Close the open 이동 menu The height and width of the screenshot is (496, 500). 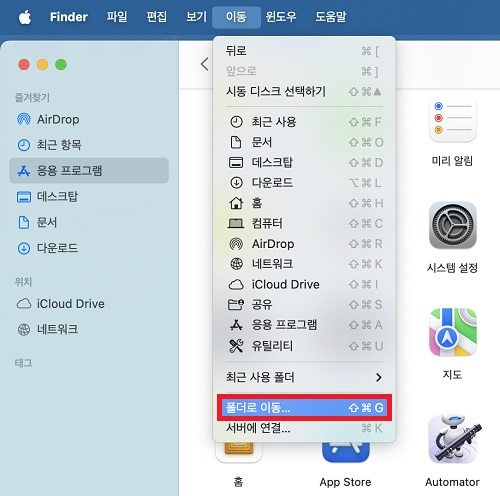coord(236,17)
